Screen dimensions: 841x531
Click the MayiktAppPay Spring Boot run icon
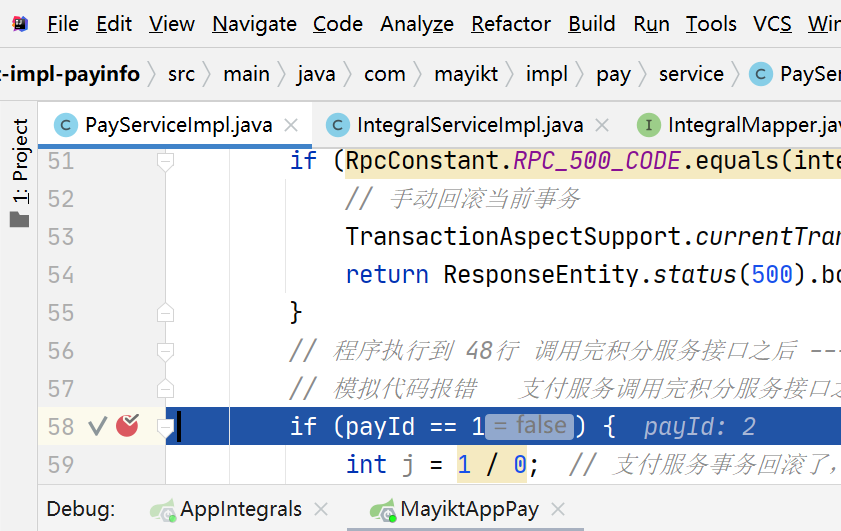[383, 510]
